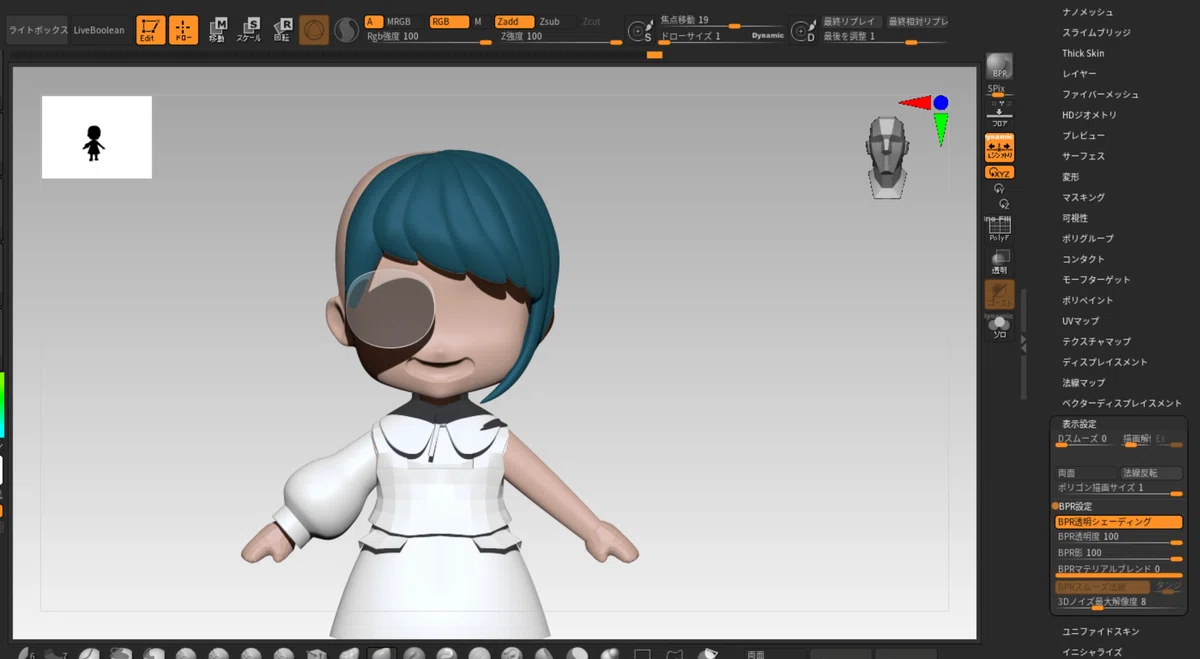Click 法線反転 flip normals button

tap(1151, 472)
